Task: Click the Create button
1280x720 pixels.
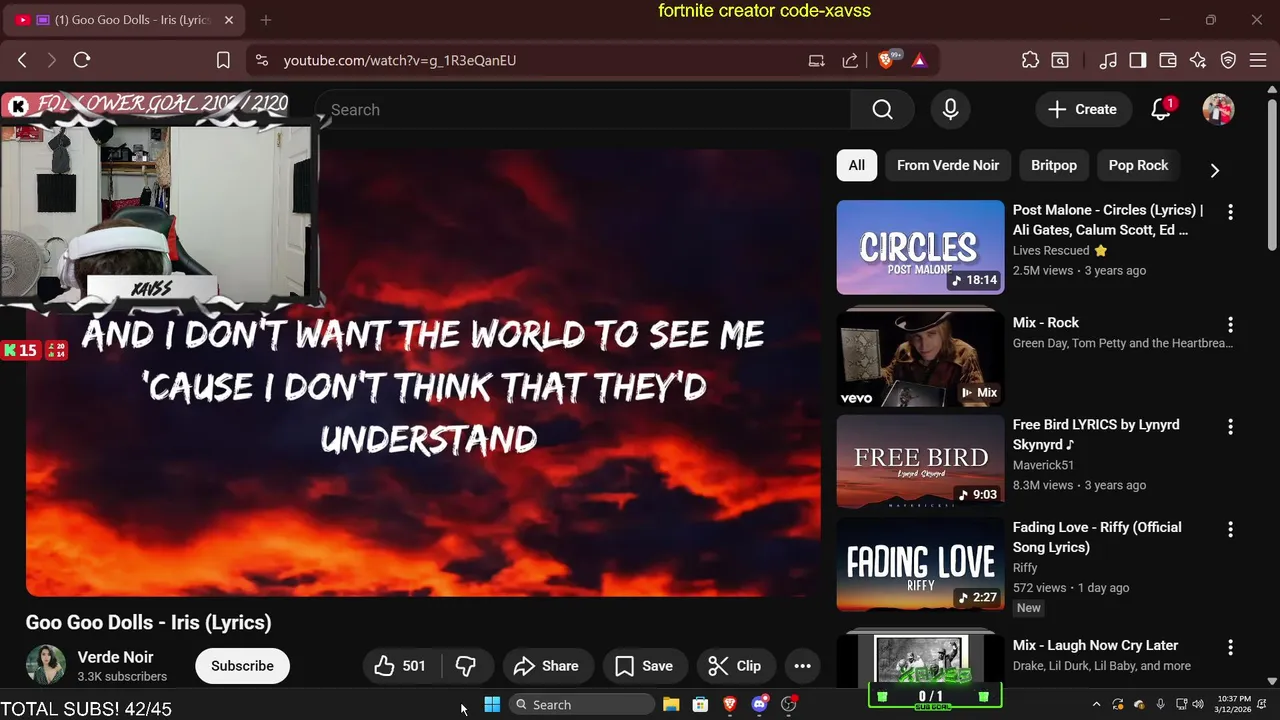Action: tap(1083, 110)
